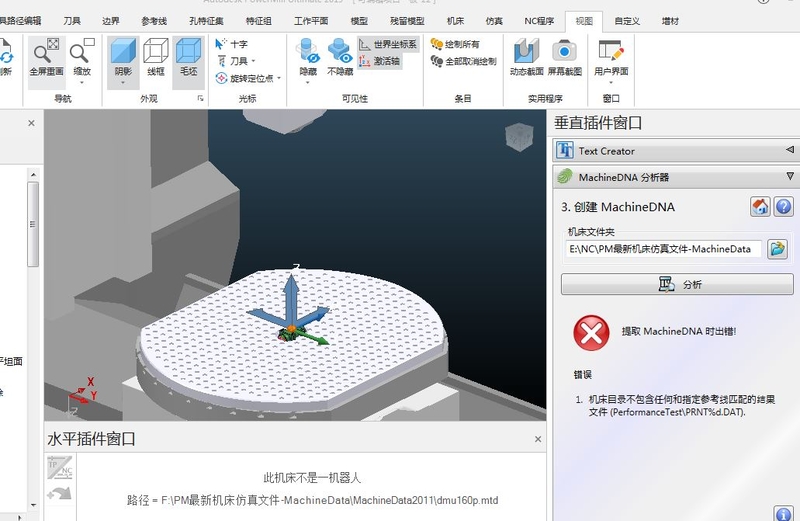The width and height of the screenshot is (800, 521).
Task: Close the left explorer pane
Action: [x=31, y=123]
